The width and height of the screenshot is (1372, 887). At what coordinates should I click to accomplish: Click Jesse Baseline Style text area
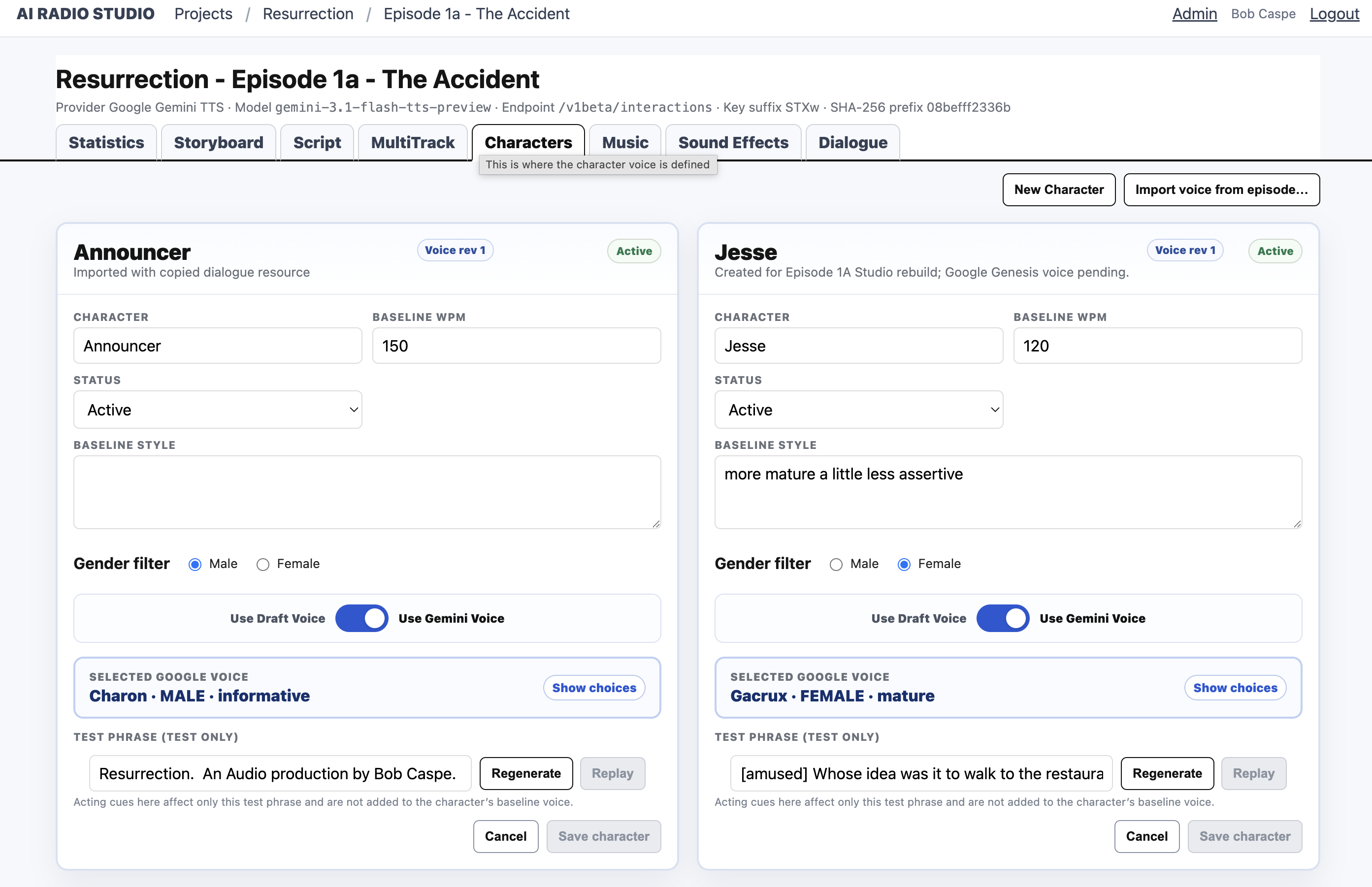coord(1008,492)
